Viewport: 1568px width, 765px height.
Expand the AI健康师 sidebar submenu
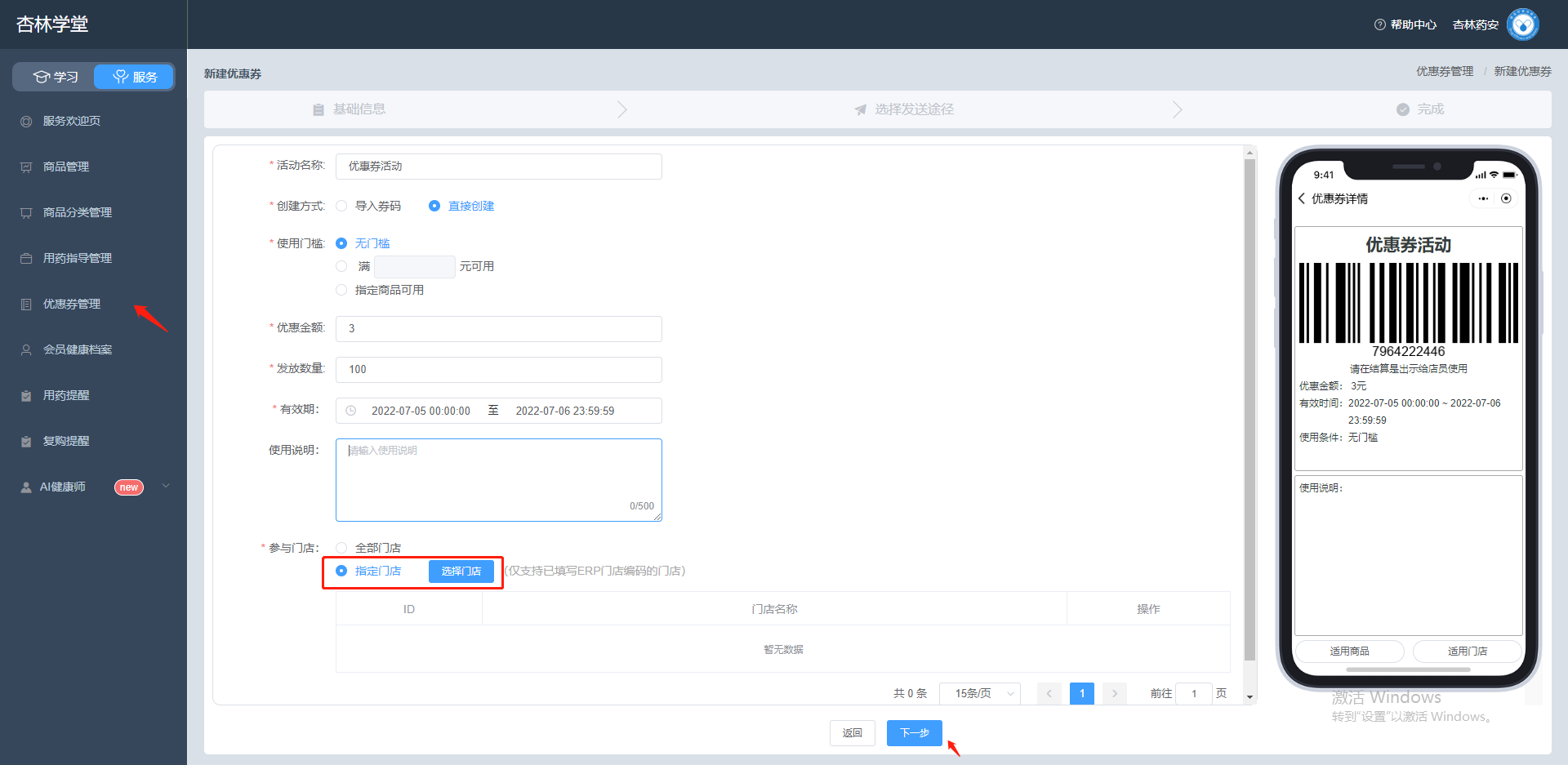166,486
